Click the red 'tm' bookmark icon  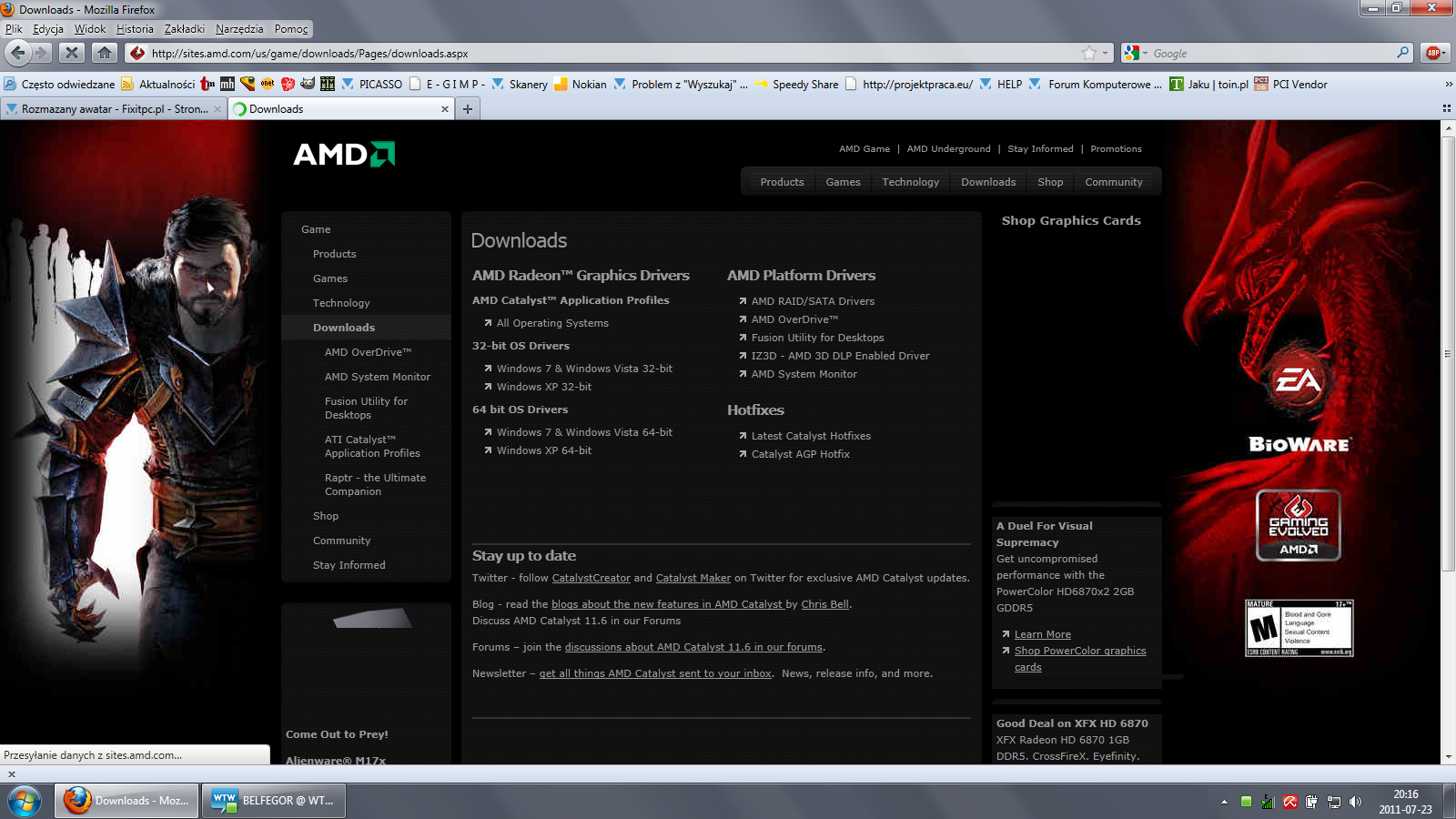[207, 84]
